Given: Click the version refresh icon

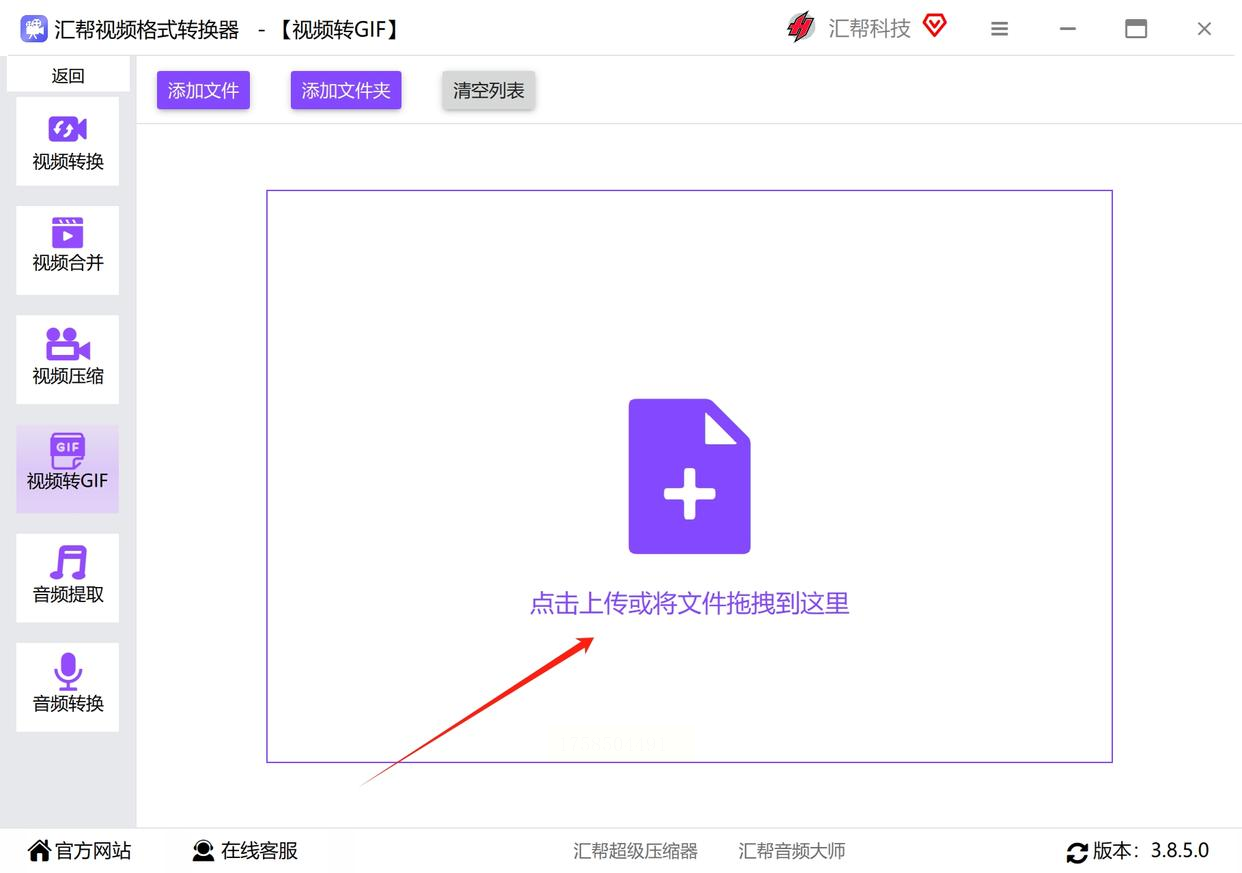Looking at the screenshot, I should click(x=1077, y=853).
